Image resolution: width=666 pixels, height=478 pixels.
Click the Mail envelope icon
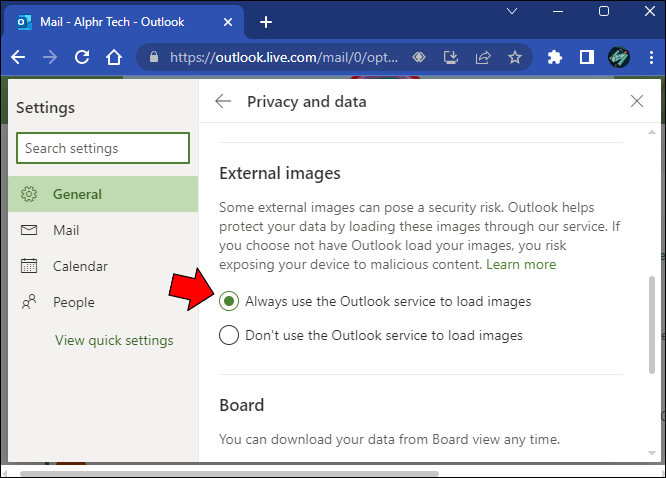[x=29, y=230]
